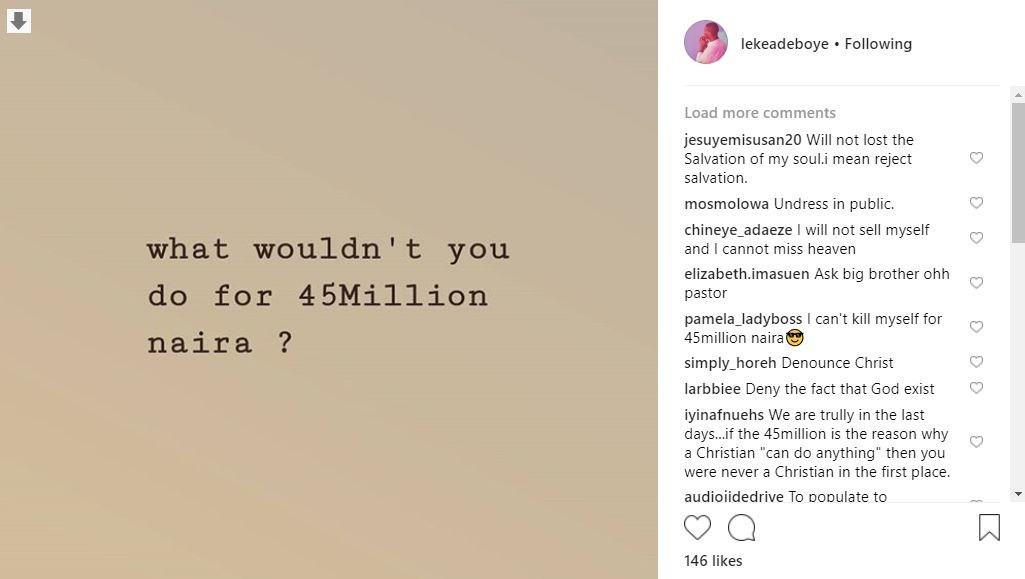Like the post with heart icon below comments
Image resolution: width=1025 pixels, height=579 pixels.
click(x=697, y=527)
